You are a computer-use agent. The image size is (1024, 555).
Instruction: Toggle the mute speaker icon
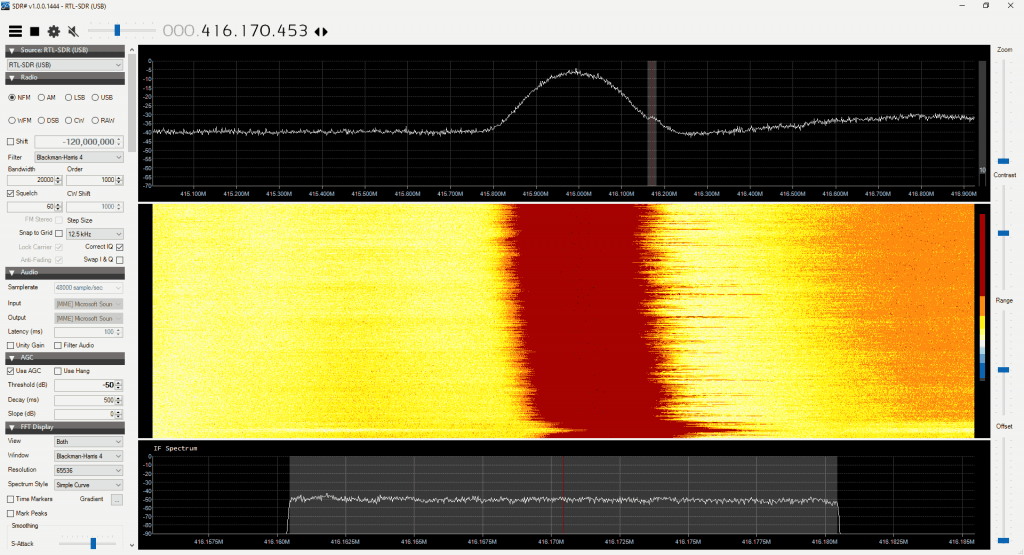pyautogui.click(x=73, y=32)
